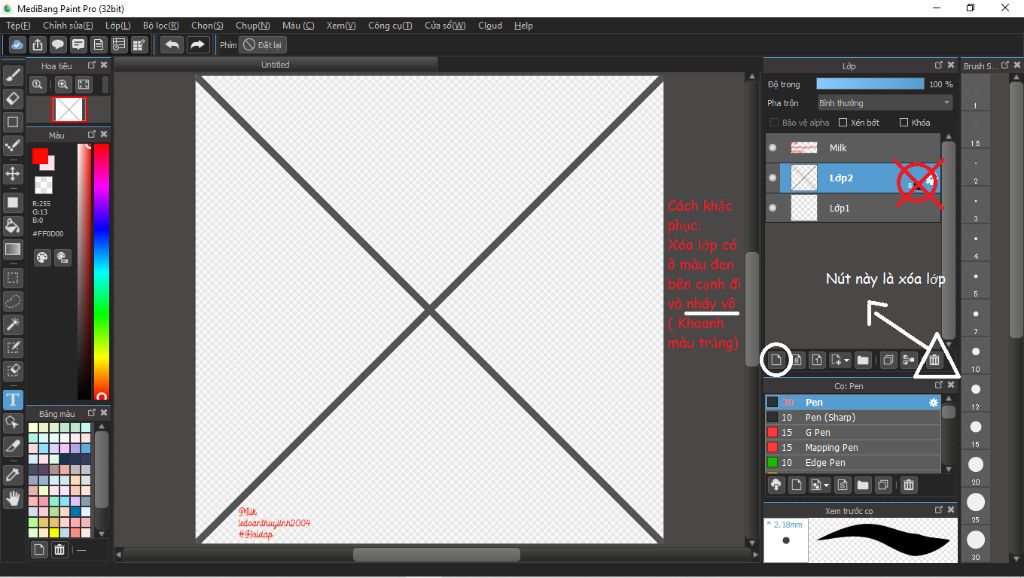The height and width of the screenshot is (578, 1024).
Task: Delete layer with trash icon in Lớp panel
Action: point(934,360)
